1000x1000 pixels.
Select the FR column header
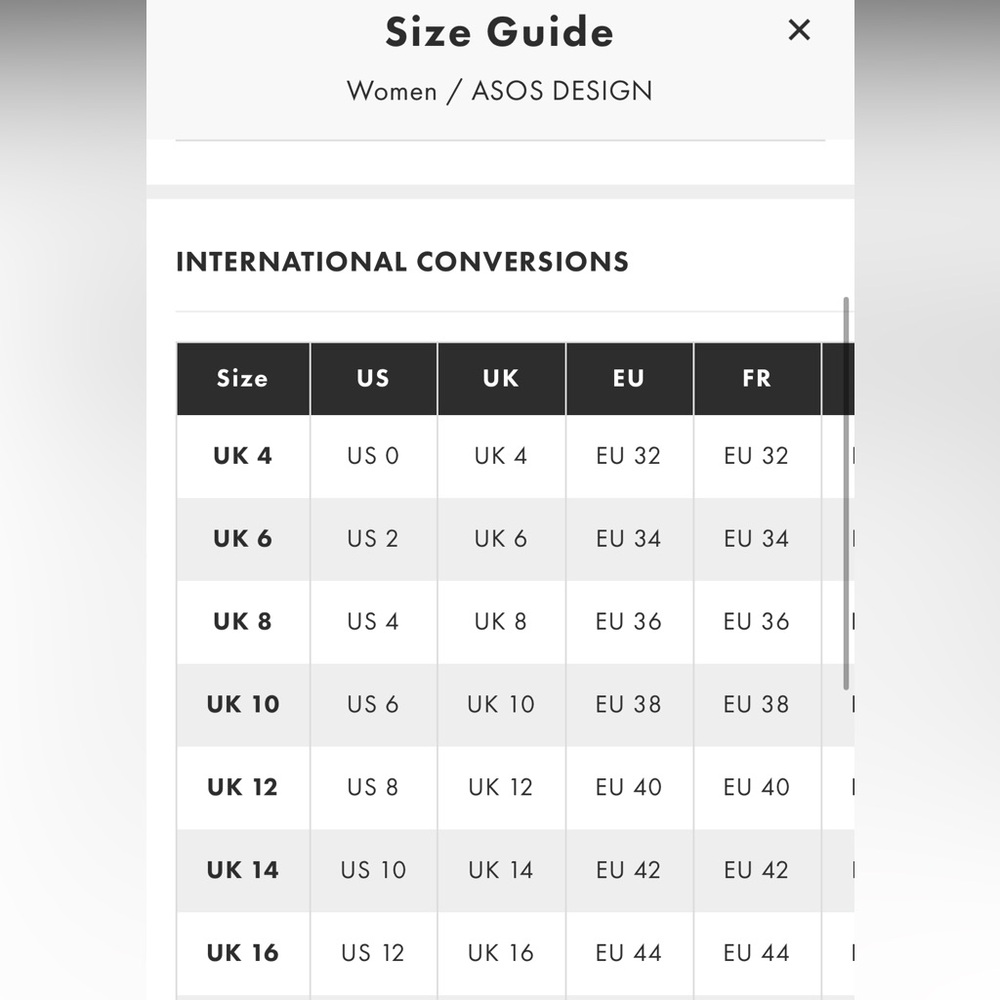pos(757,379)
